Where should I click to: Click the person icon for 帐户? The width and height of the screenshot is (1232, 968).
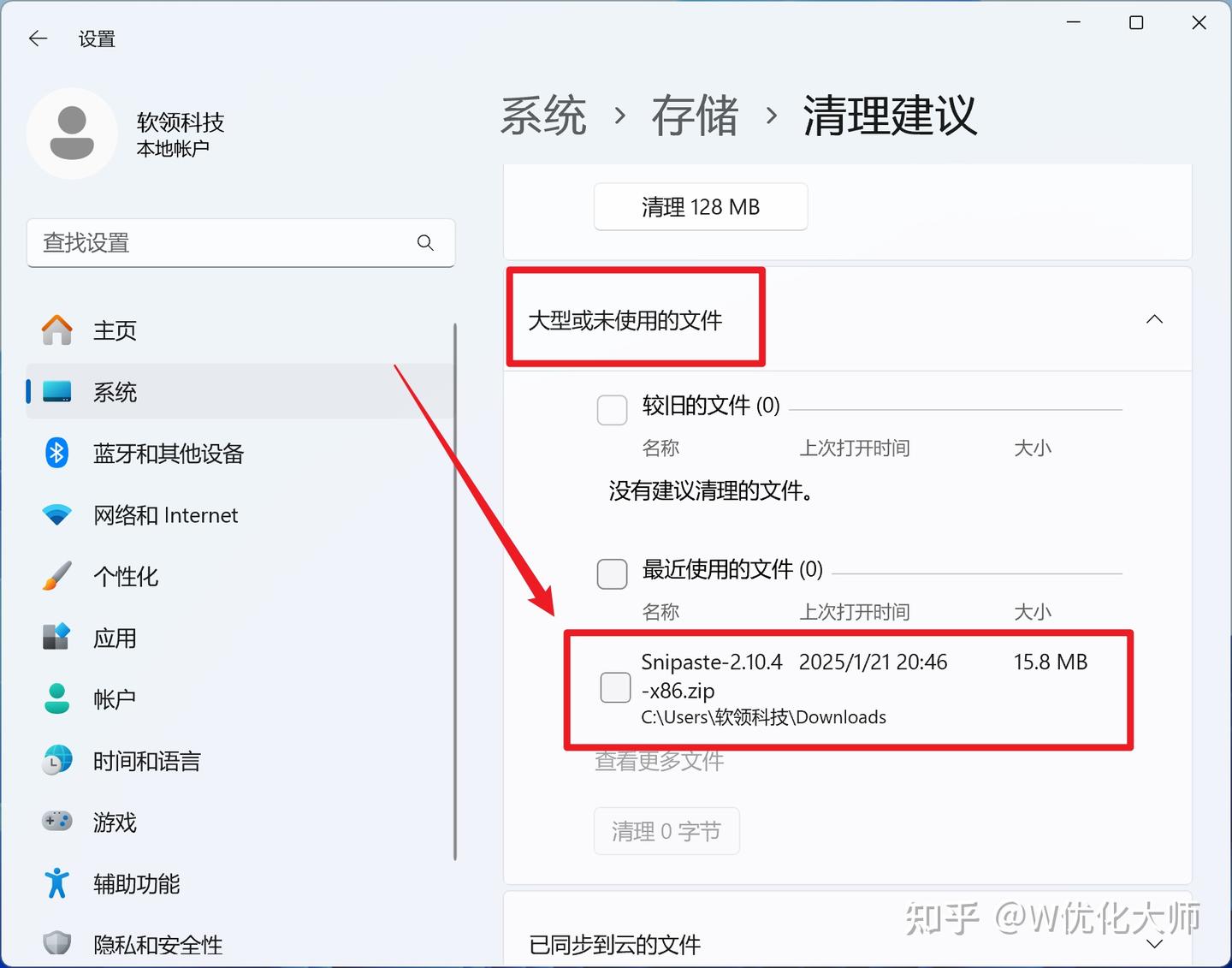click(x=57, y=698)
